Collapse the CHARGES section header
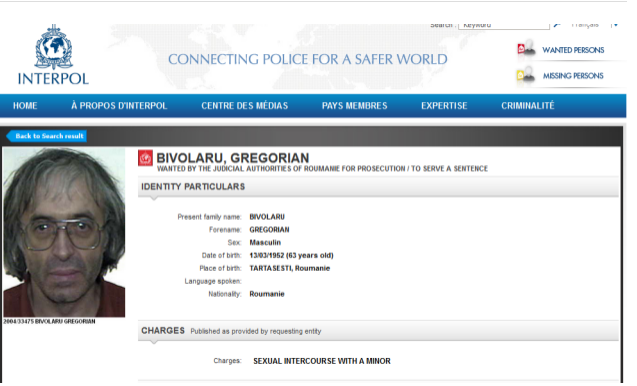This screenshot has width=637, height=386. tap(378, 331)
